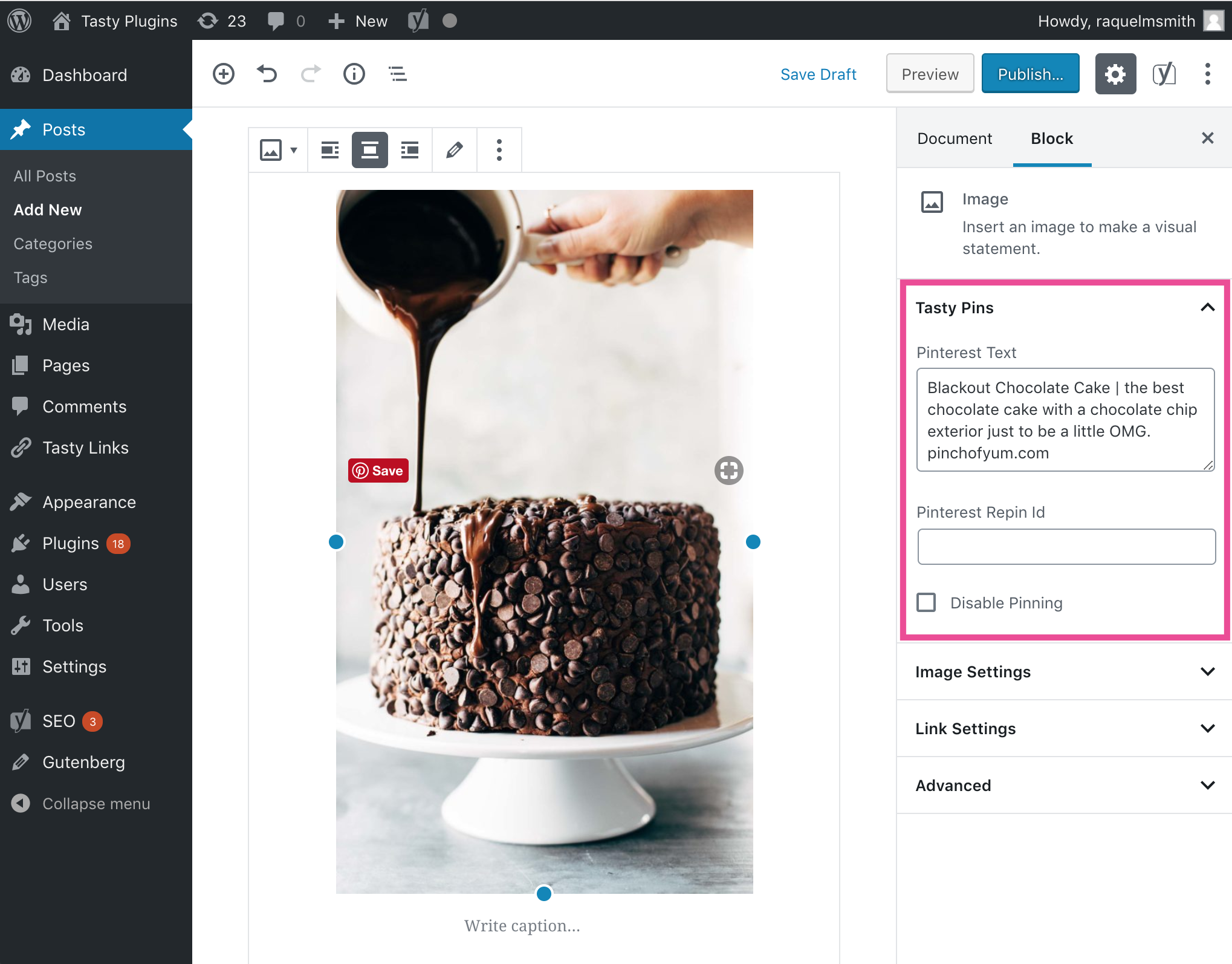
Task: Open the Gutenberg menu
Action: click(x=96, y=762)
